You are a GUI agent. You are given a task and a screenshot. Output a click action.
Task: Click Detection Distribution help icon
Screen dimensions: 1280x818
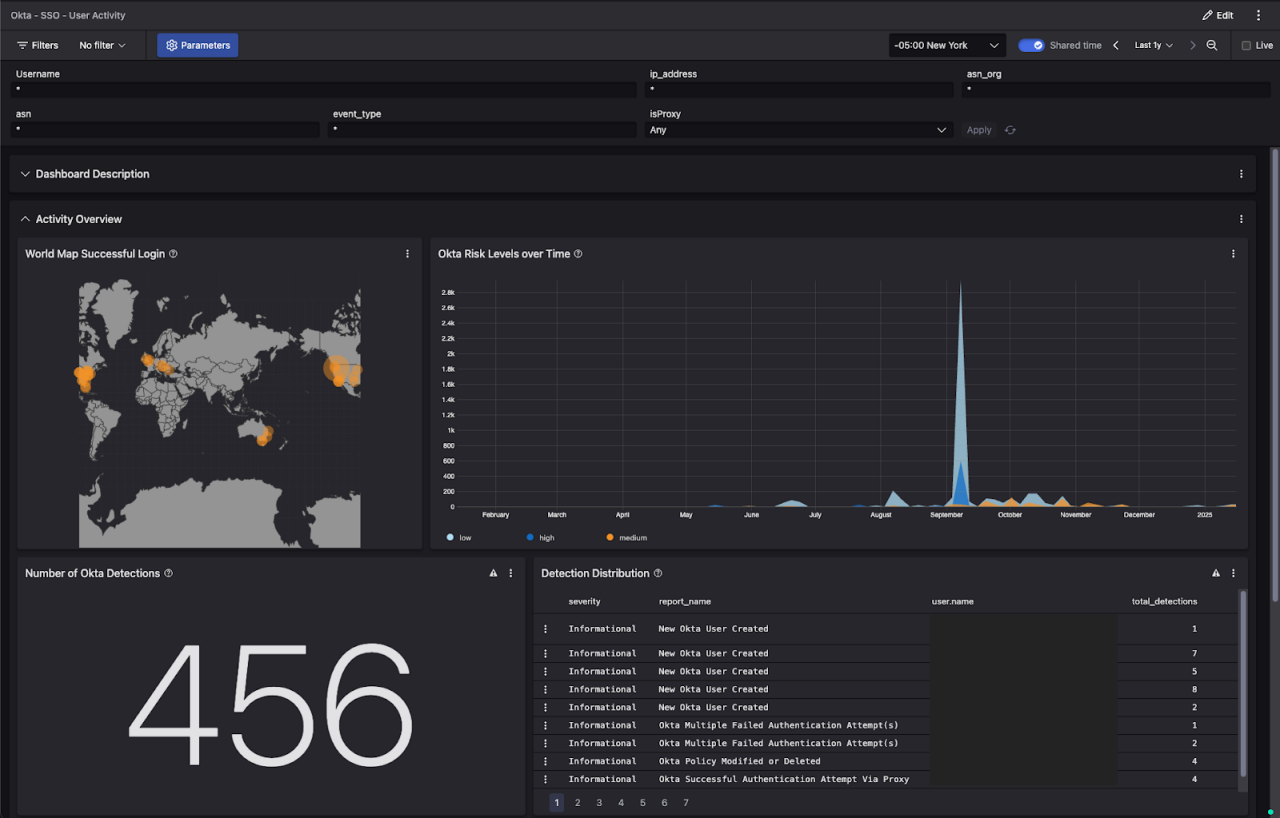tap(658, 573)
